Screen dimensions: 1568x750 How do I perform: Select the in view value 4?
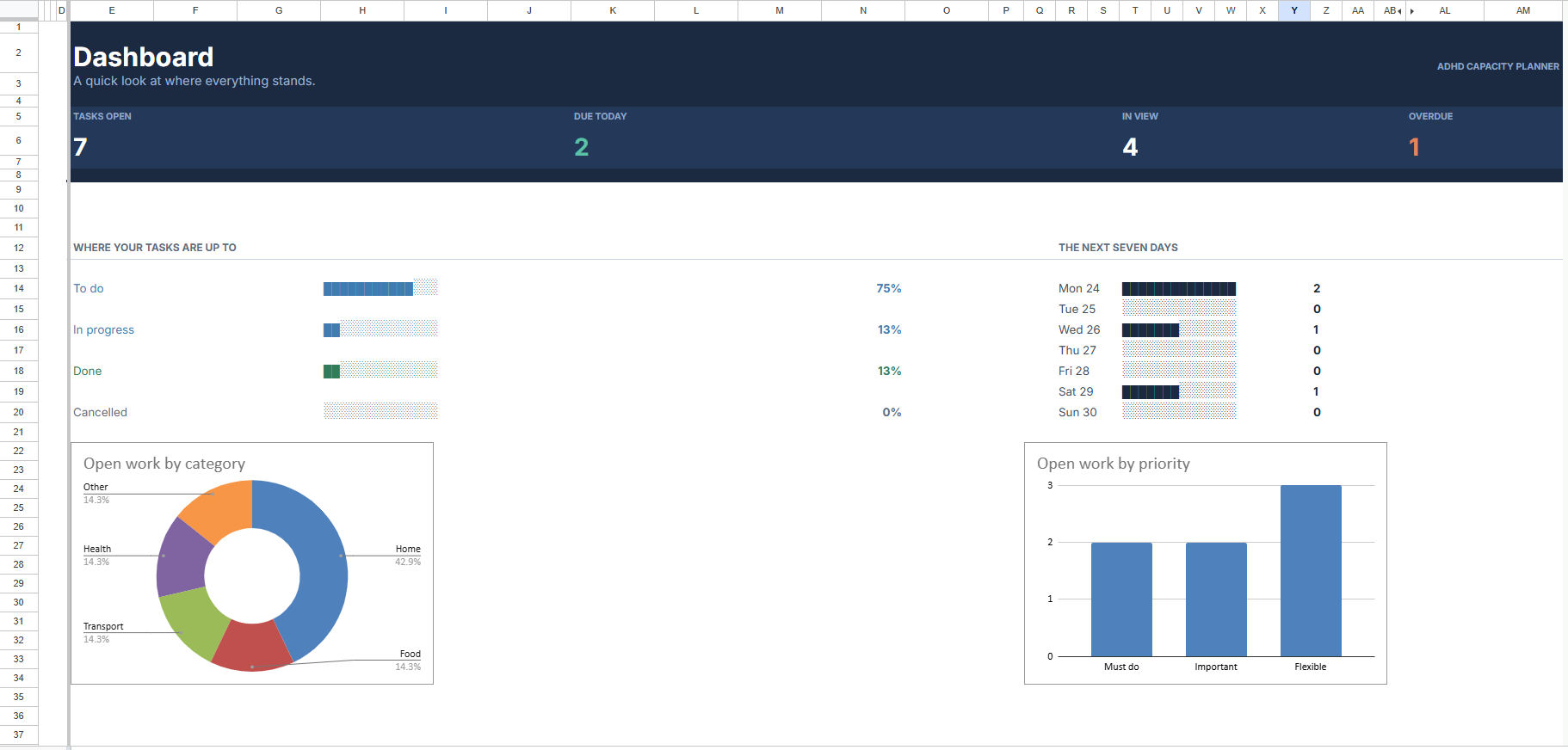click(1130, 147)
